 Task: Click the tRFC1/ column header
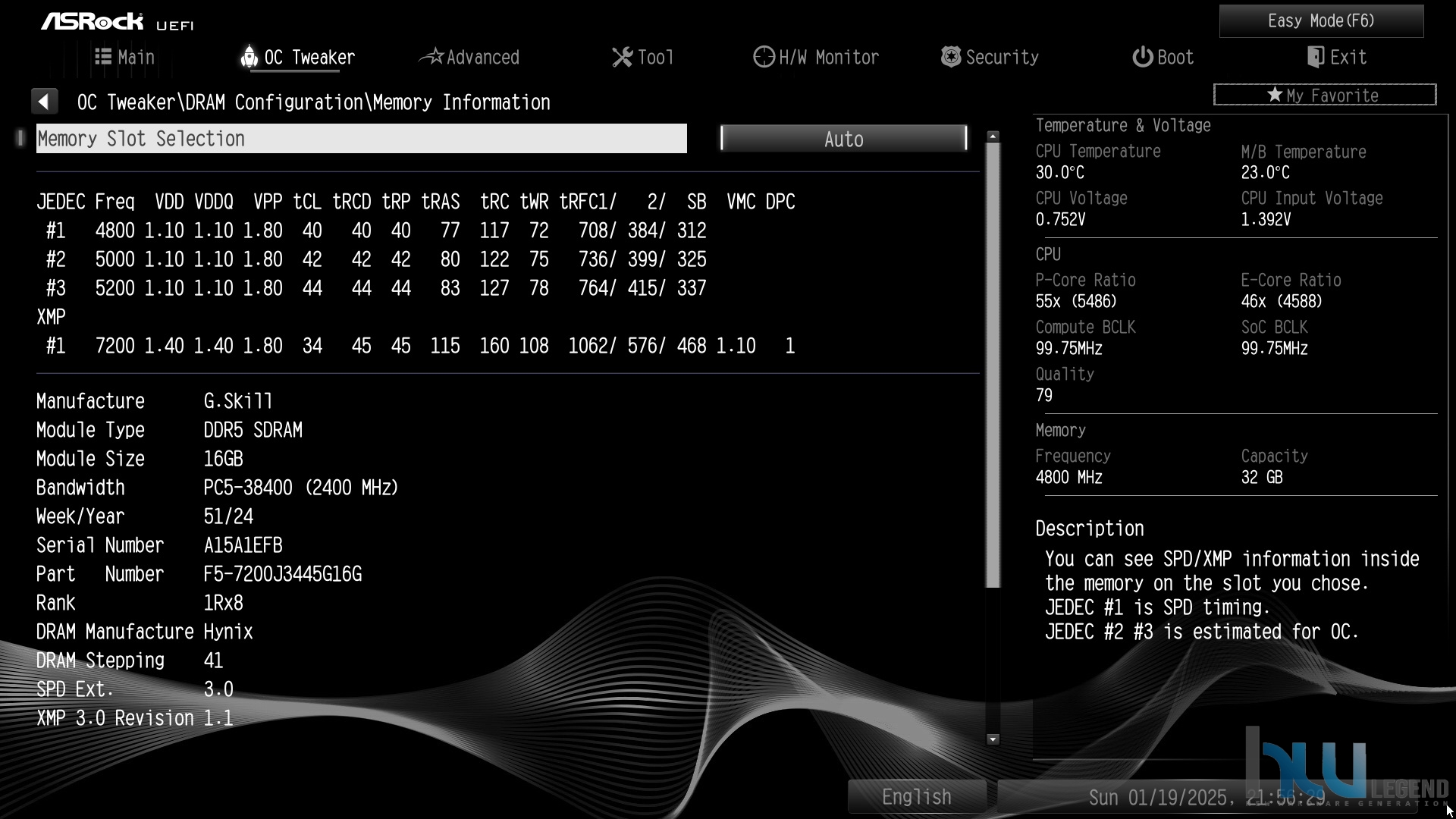(588, 202)
